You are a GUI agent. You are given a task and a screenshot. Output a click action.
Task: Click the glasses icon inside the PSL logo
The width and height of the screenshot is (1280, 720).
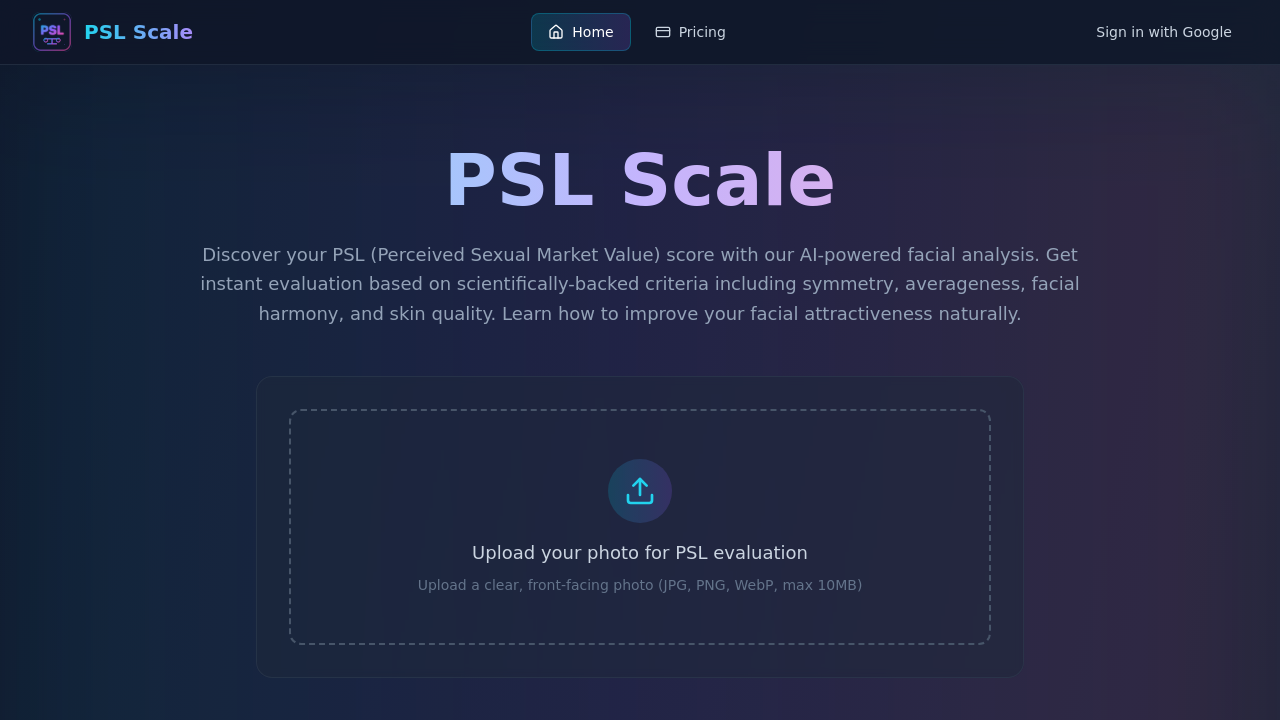pos(52,42)
